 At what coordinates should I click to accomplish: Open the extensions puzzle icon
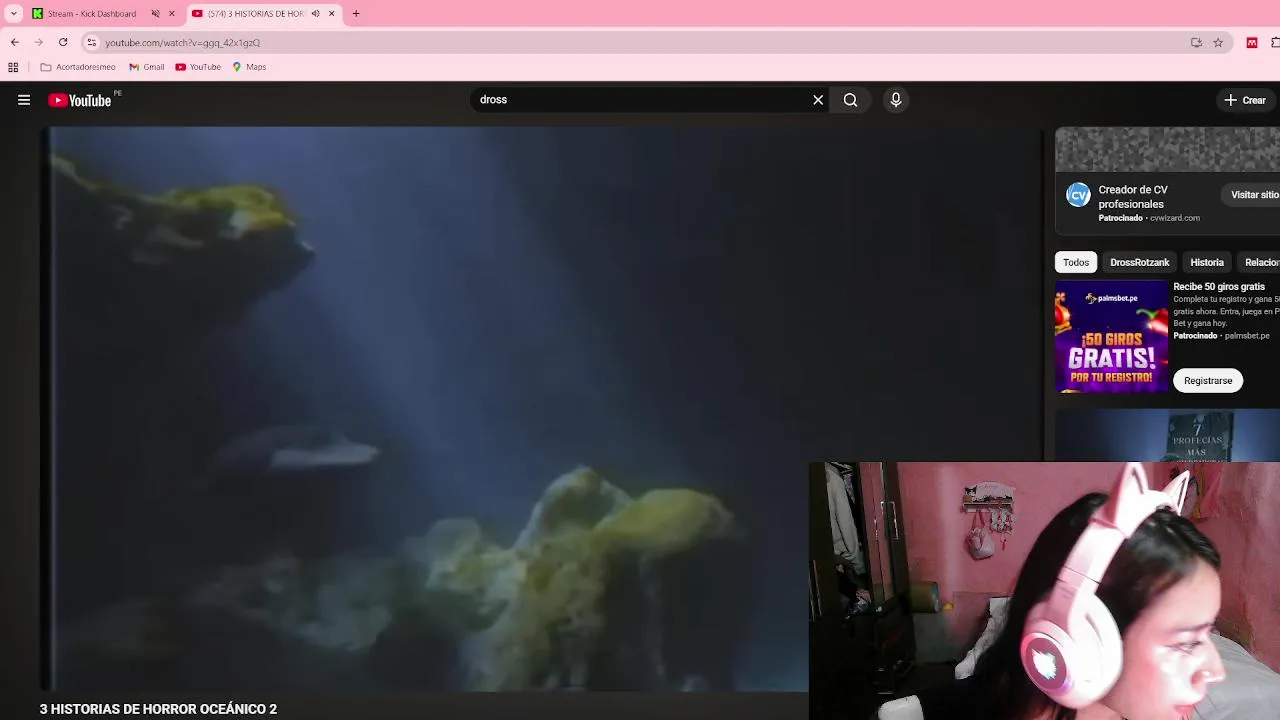click(x=1275, y=42)
